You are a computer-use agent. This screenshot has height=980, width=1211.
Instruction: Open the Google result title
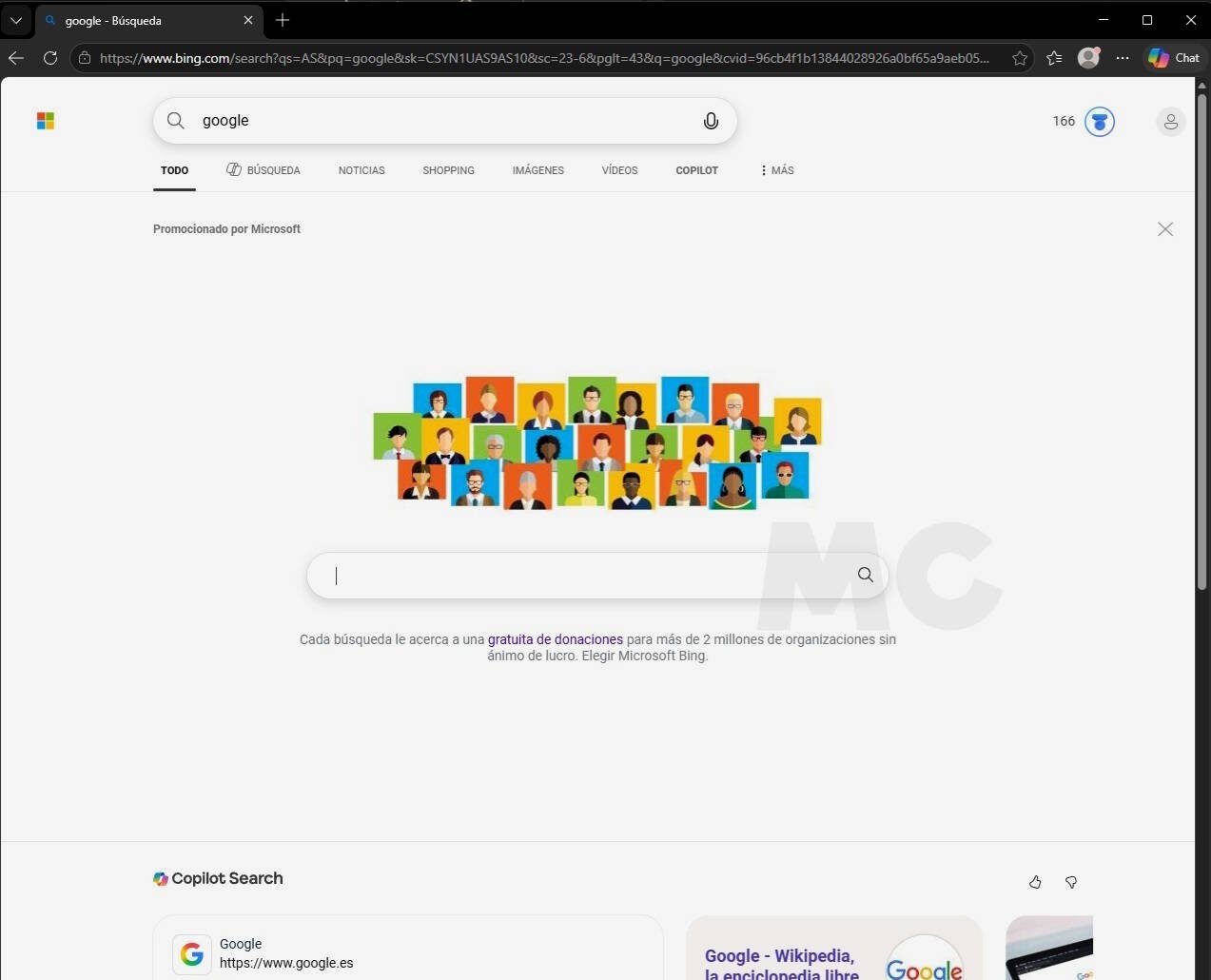click(241, 944)
